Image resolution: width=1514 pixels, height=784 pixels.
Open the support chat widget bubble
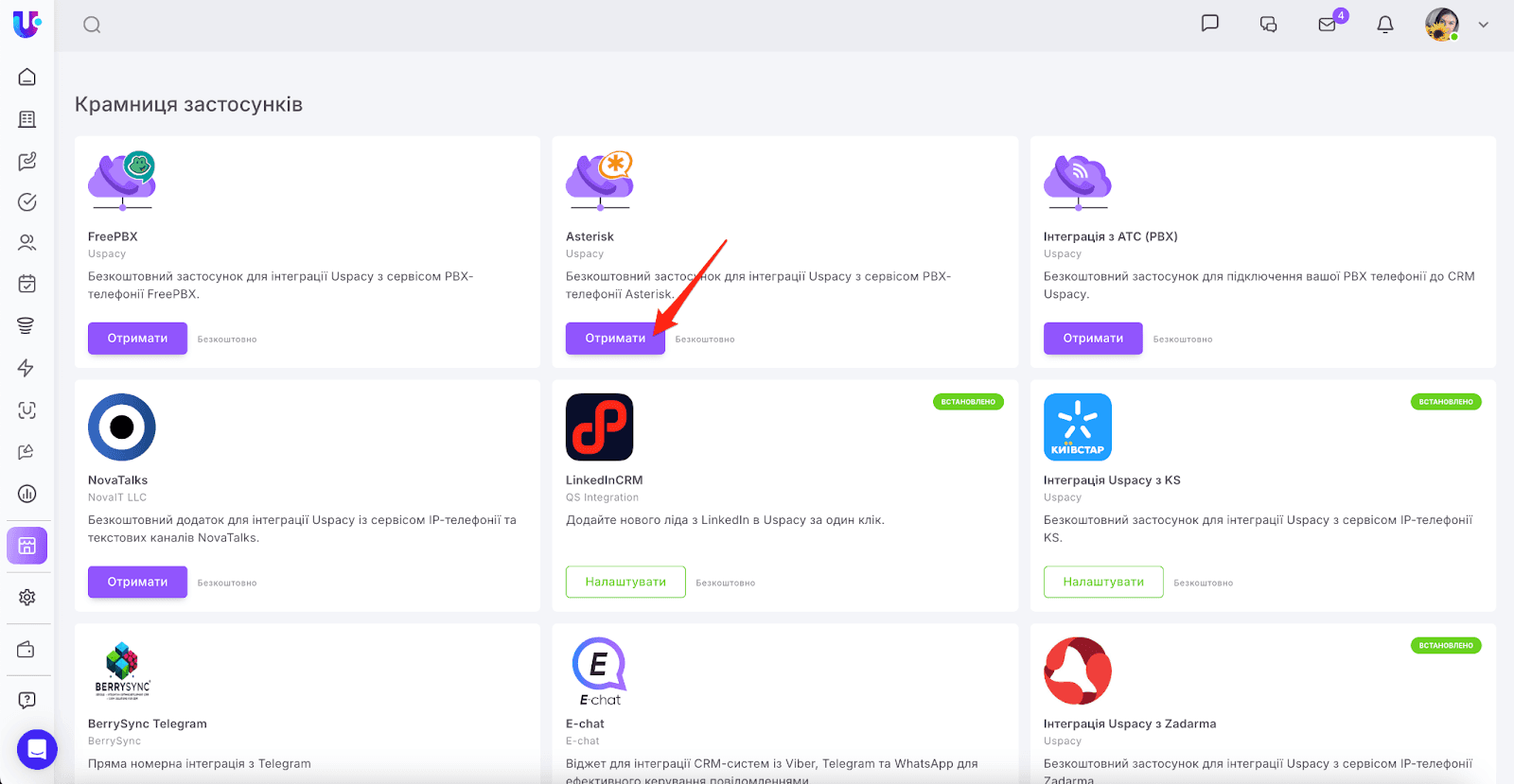(x=37, y=750)
